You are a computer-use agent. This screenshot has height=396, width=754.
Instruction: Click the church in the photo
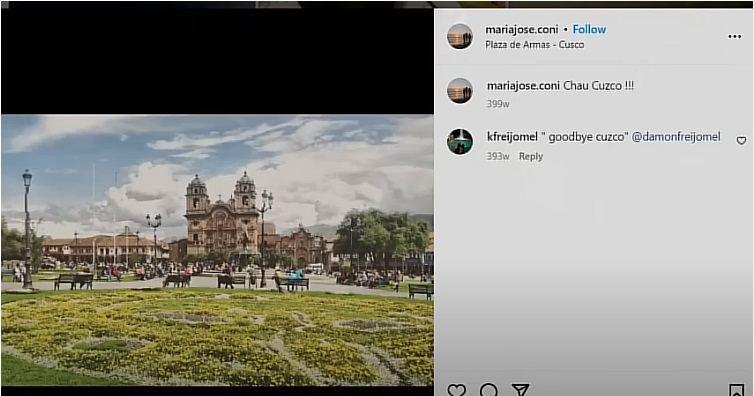[x=222, y=216]
